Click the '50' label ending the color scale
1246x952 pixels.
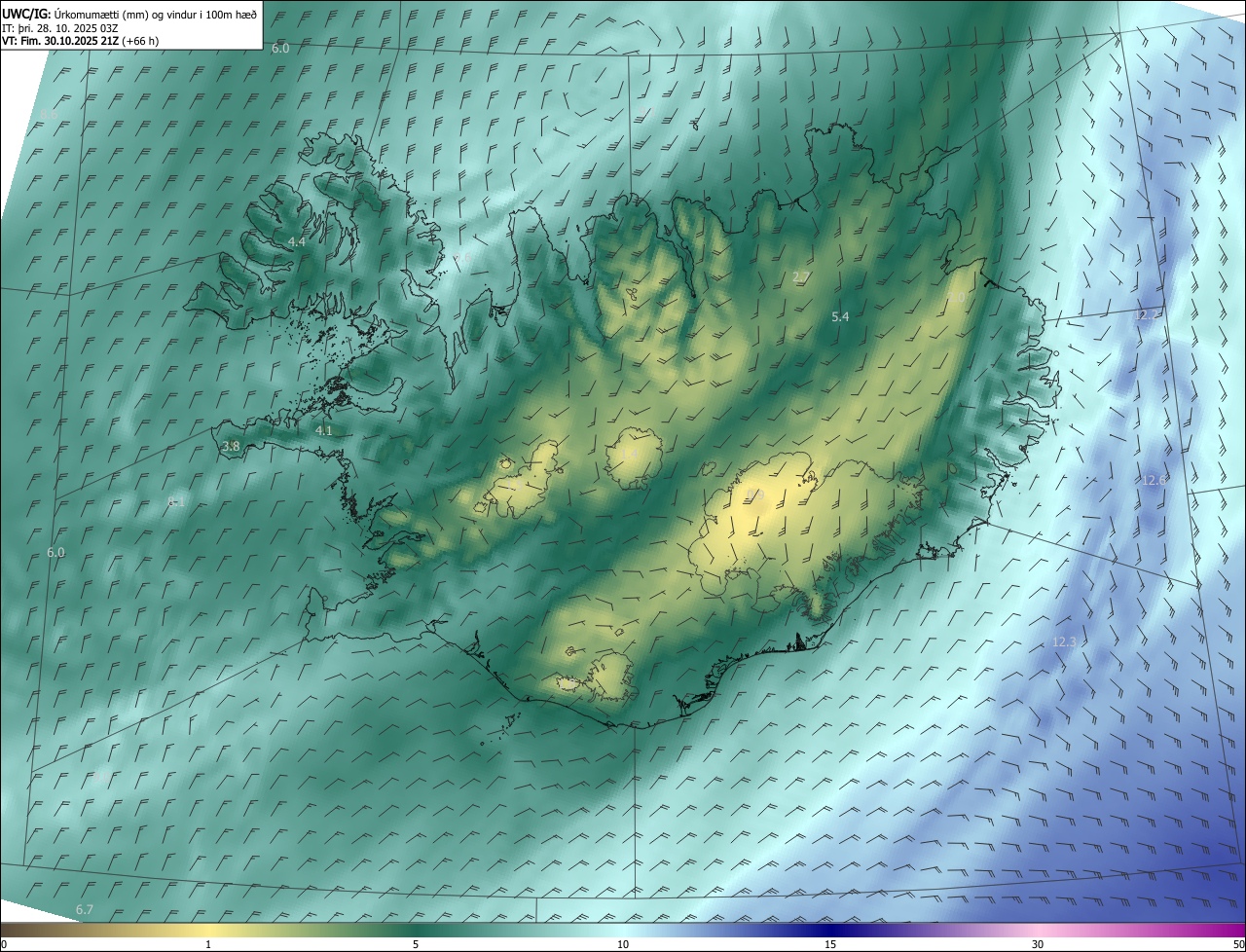[x=1237, y=944]
